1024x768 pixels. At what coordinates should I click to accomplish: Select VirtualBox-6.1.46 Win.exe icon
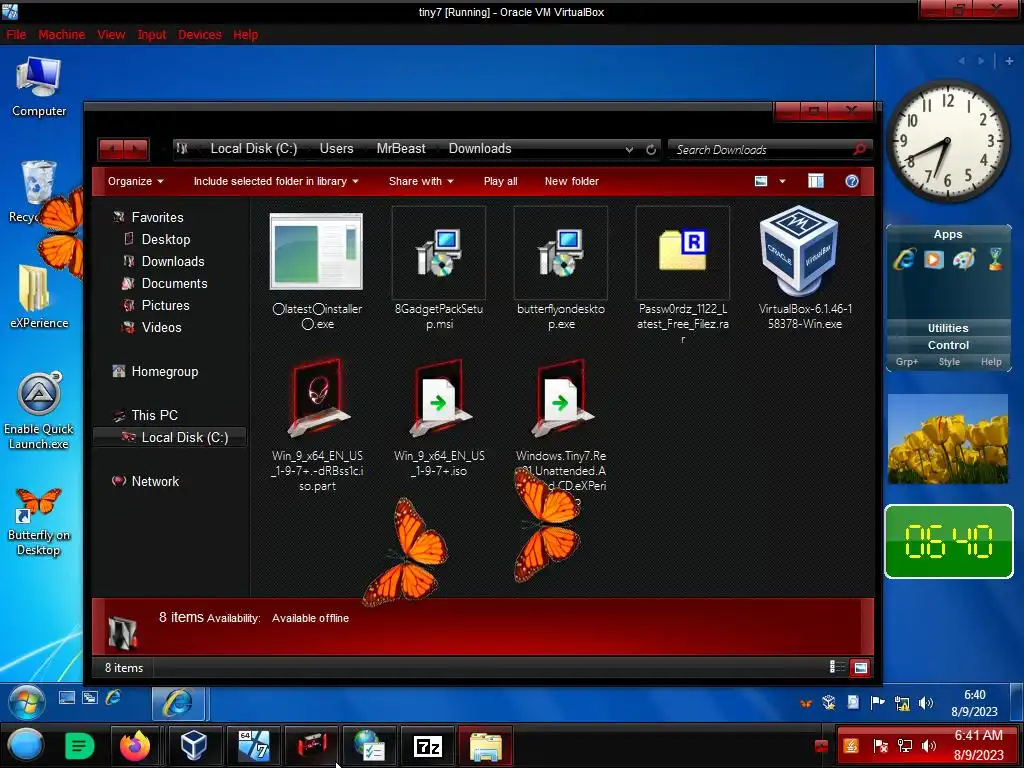tap(799, 251)
